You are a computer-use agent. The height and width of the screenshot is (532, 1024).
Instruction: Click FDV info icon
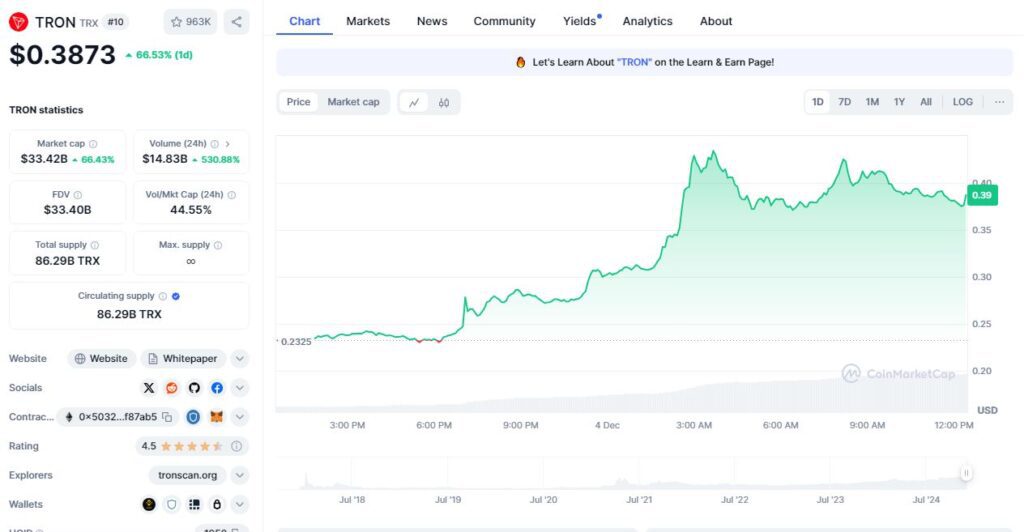pos(78,195)
